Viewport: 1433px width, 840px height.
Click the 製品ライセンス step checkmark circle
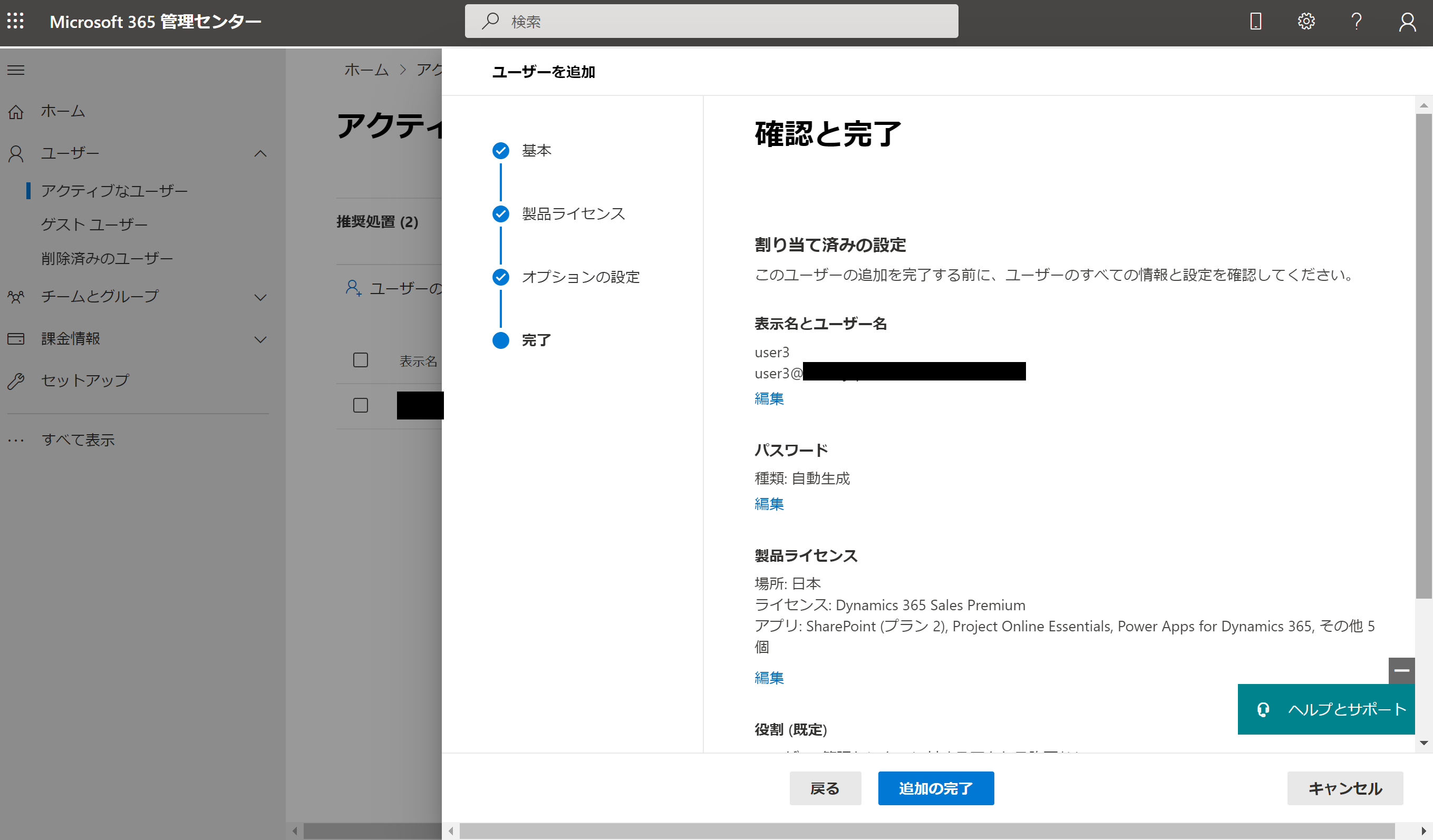point(500,214)
